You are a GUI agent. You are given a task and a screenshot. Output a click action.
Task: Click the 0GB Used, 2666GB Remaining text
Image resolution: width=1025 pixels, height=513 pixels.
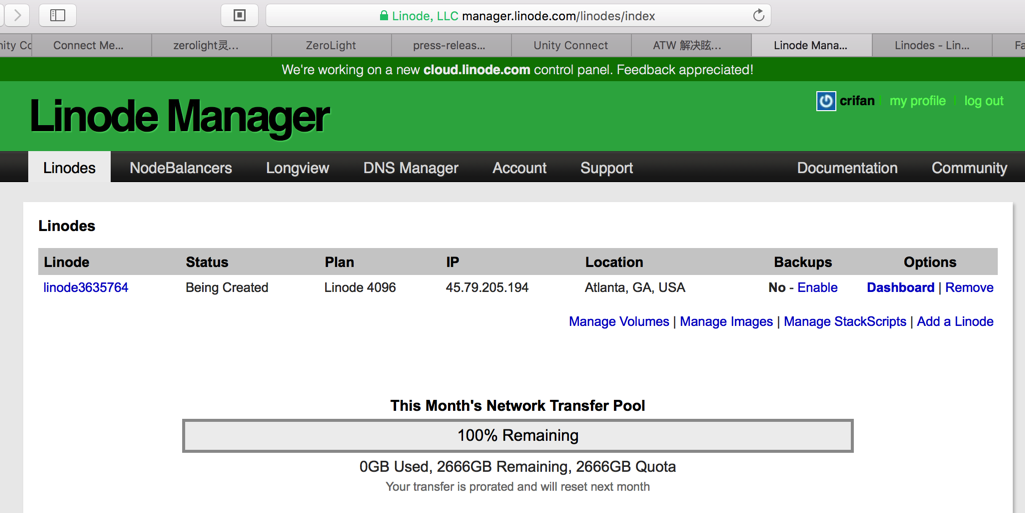pyautogui.click(x=518, y=467)
